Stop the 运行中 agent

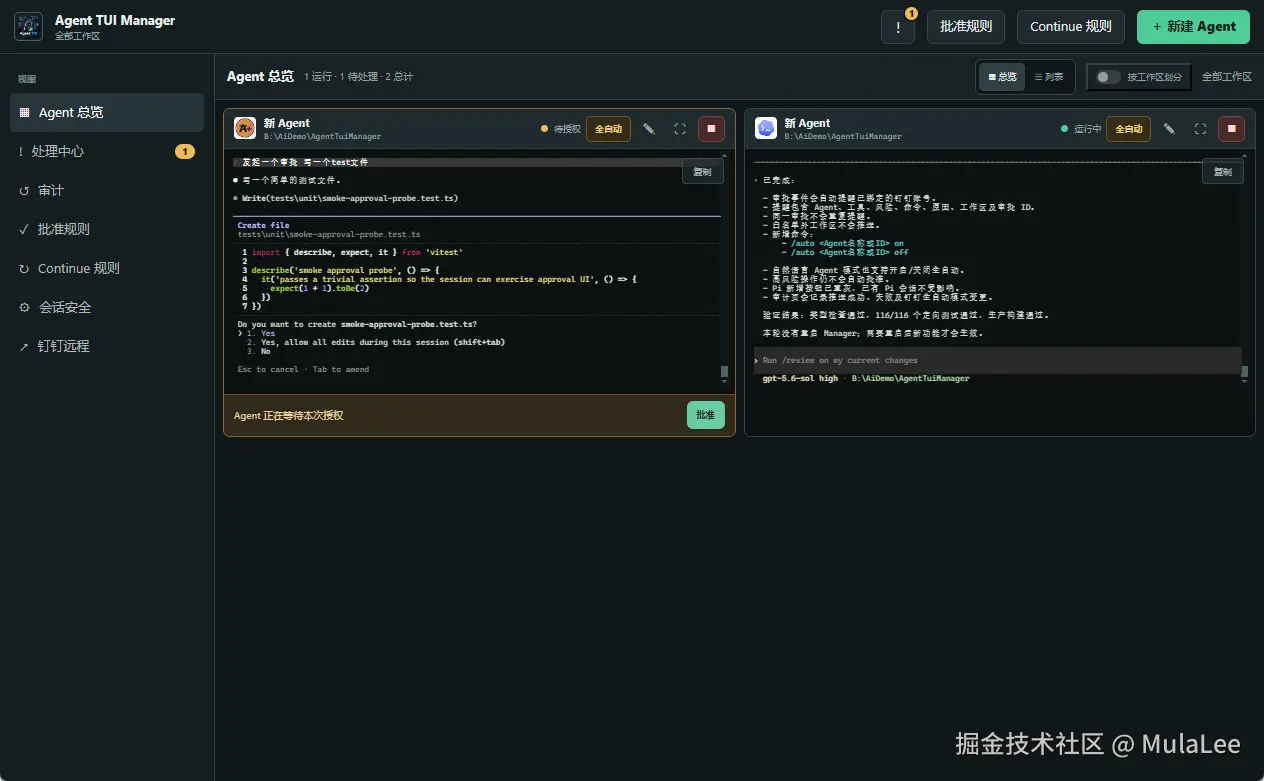[1231, 129]
